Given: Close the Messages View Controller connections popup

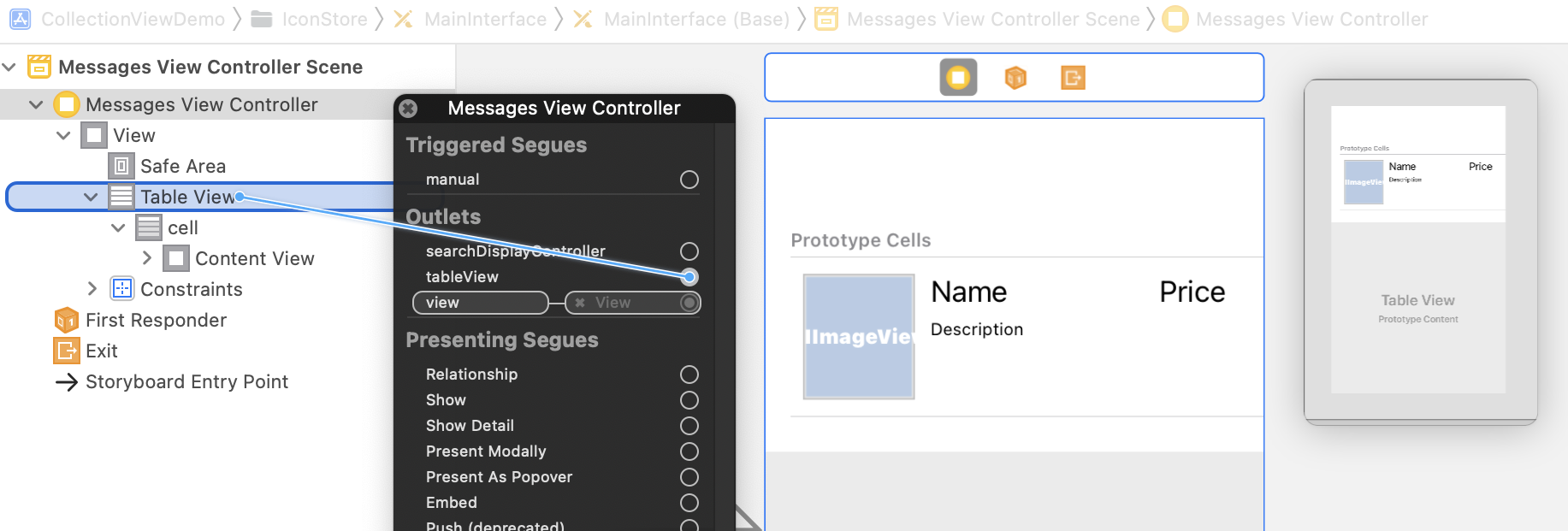Looking at the screenshot, I should click(409, 109).
